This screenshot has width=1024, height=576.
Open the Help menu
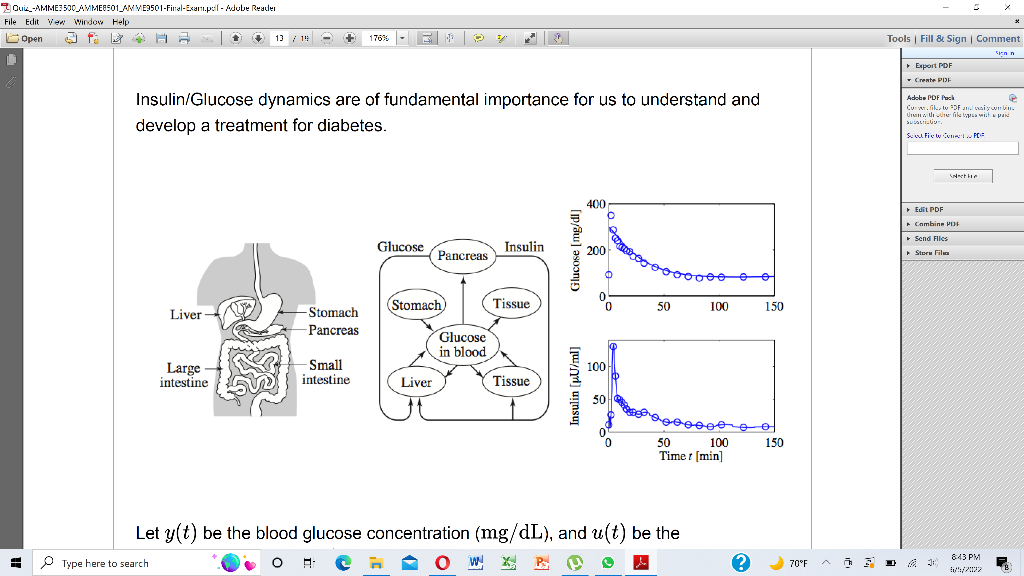(121, 22)
